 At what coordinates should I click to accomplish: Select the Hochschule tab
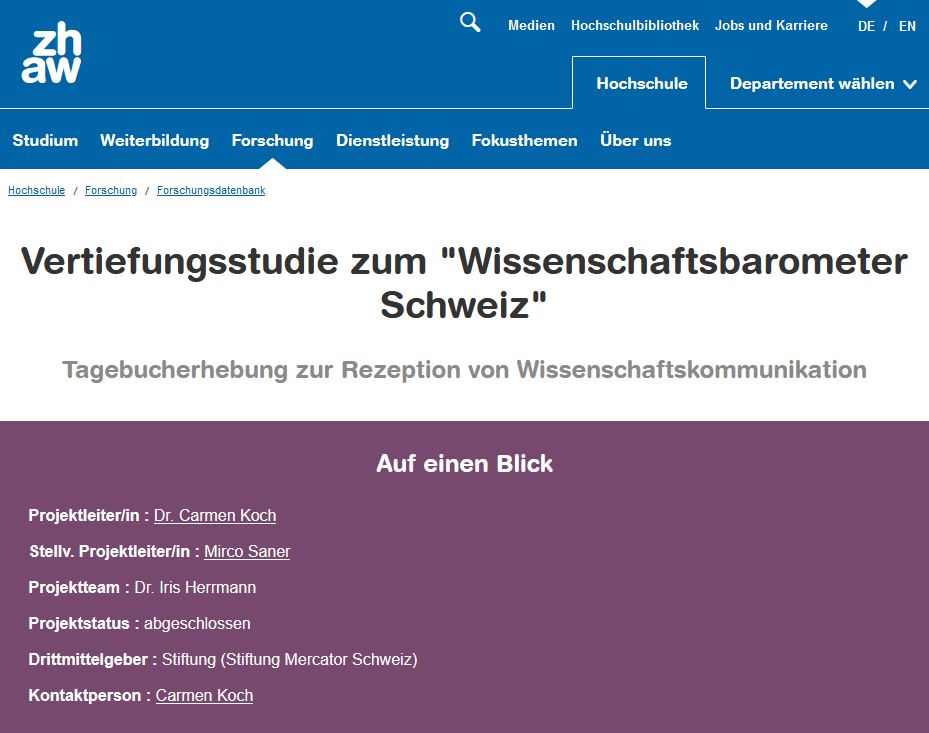tap(641, 84)
